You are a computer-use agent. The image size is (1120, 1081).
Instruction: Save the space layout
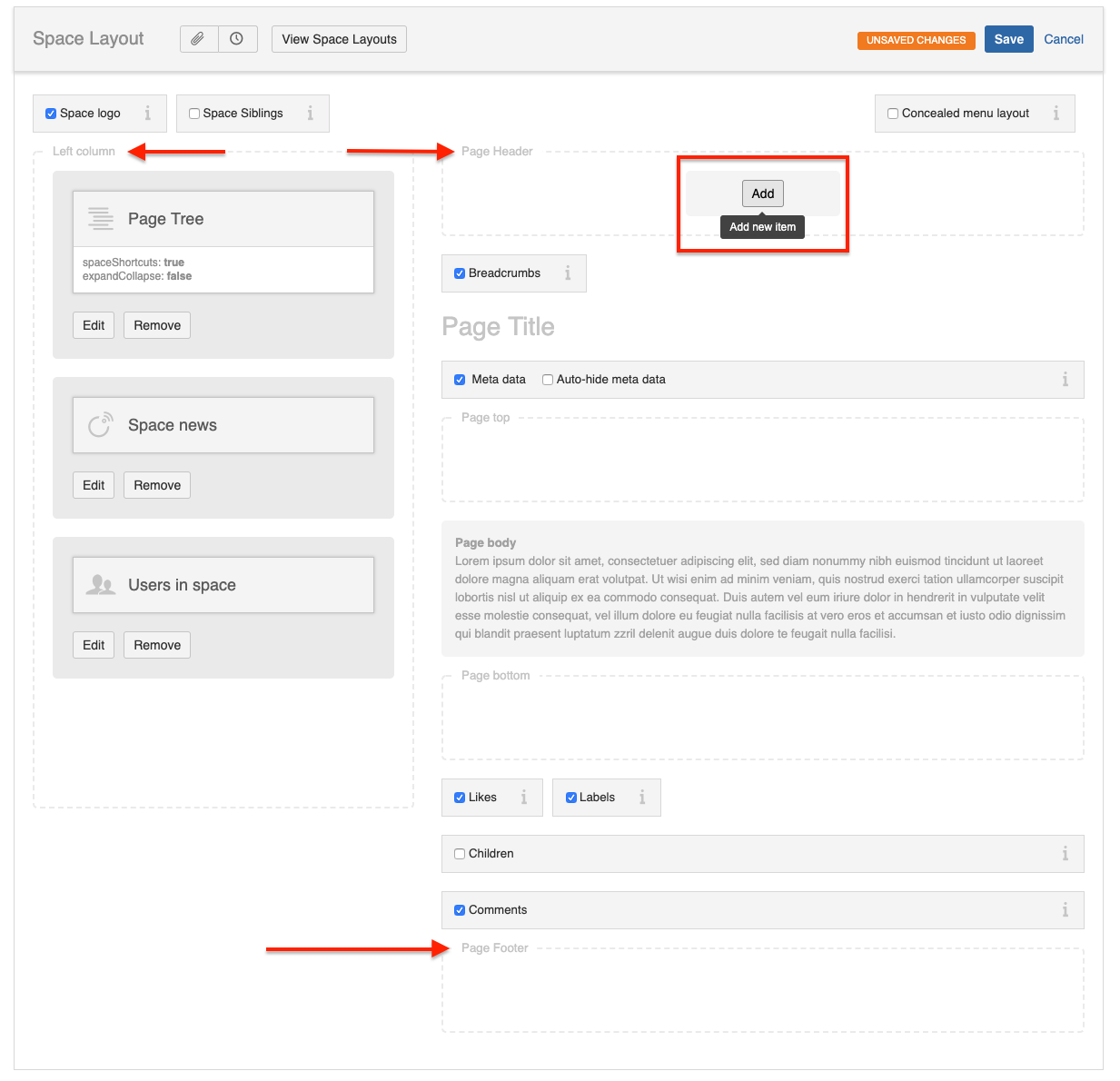[x=1008, y=39]
